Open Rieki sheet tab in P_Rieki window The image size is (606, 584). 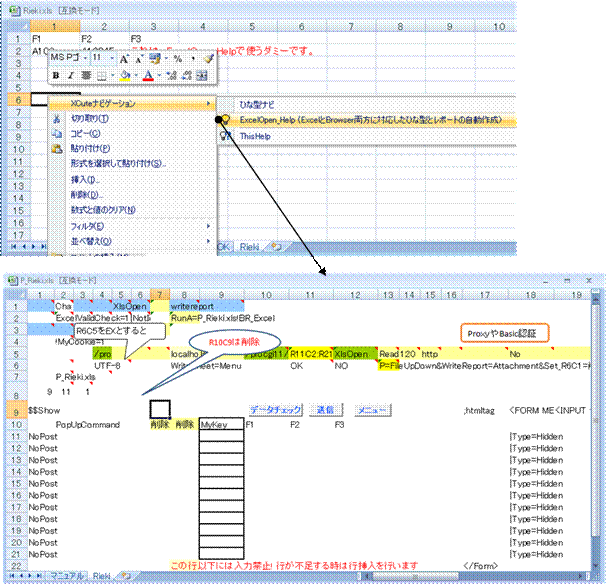[102, 575]
